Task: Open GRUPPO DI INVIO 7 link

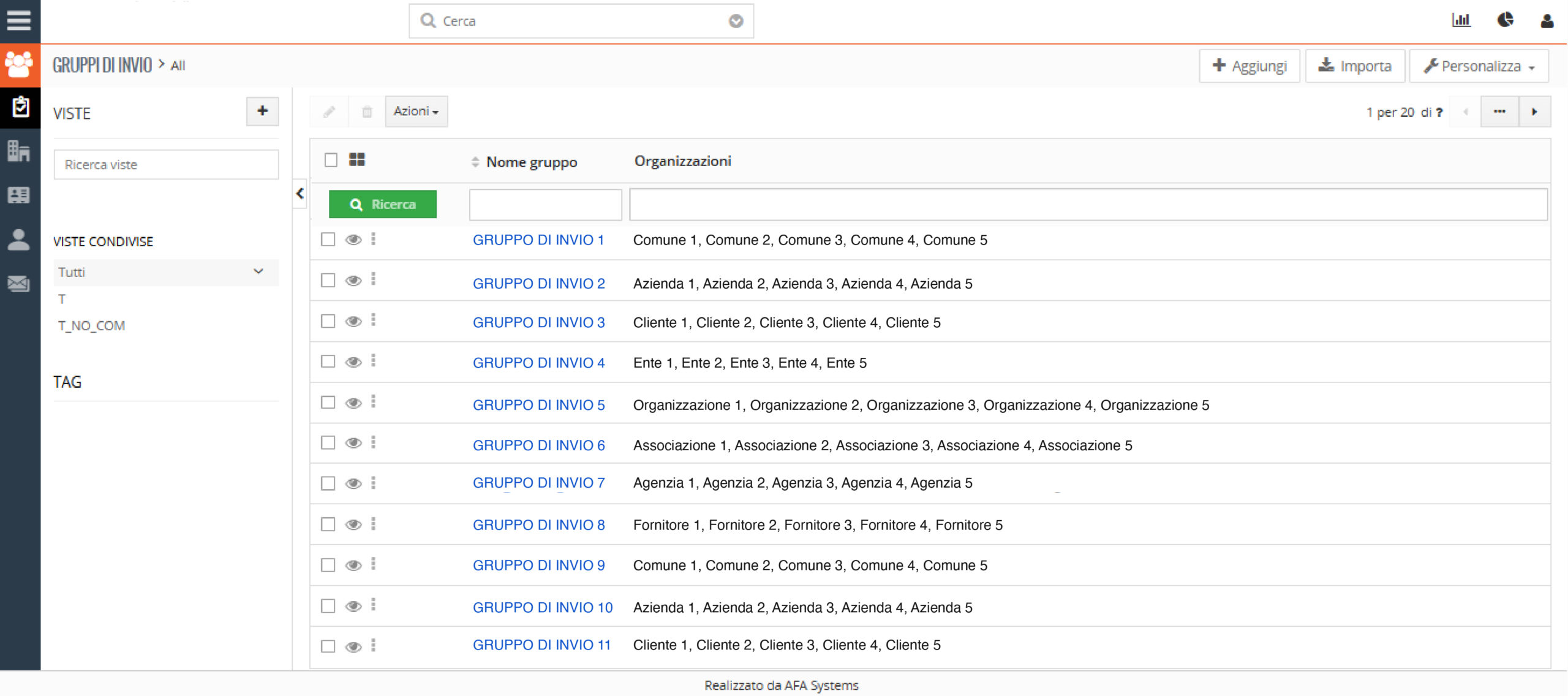Action: coord(538,483)
